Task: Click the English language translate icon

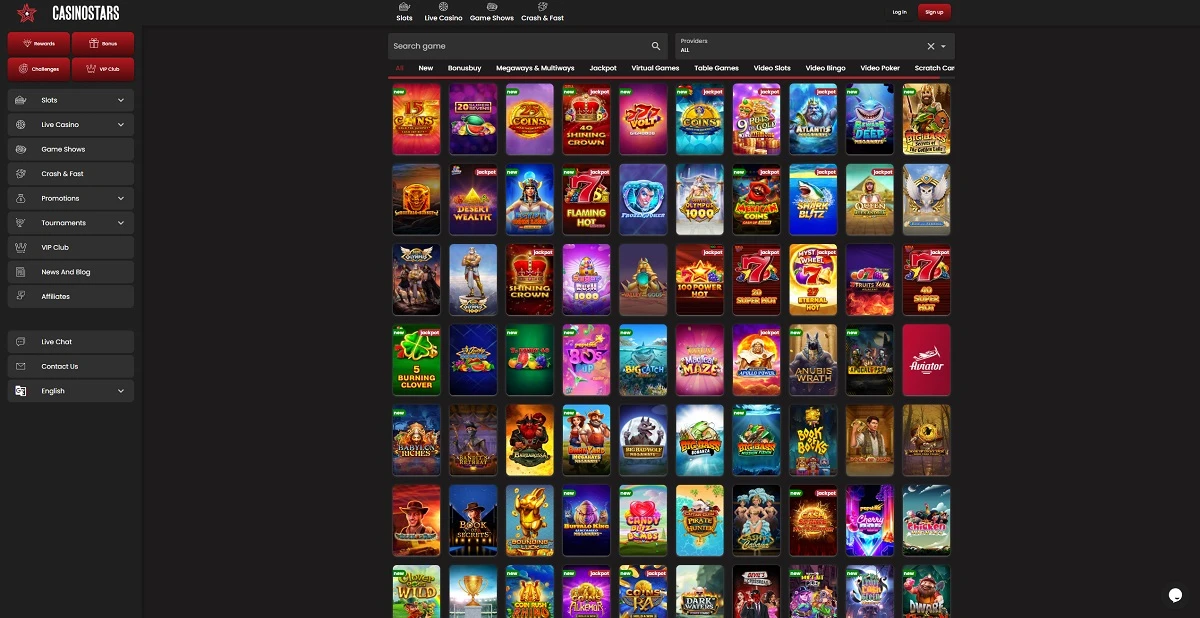Action: [21, 391]
